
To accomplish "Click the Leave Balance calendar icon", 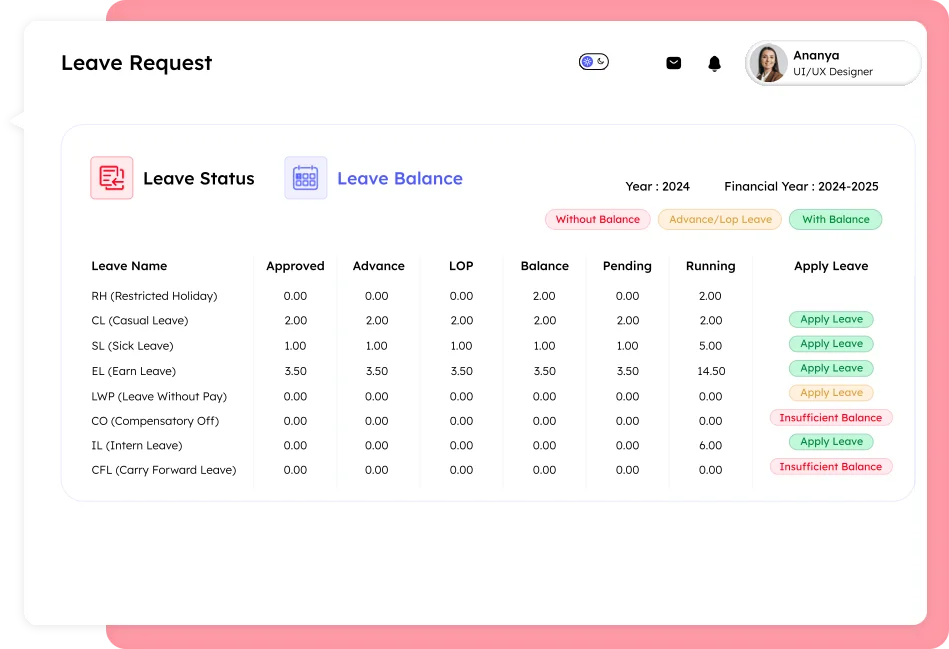I will pyautogui.click(x=305, y=177).
